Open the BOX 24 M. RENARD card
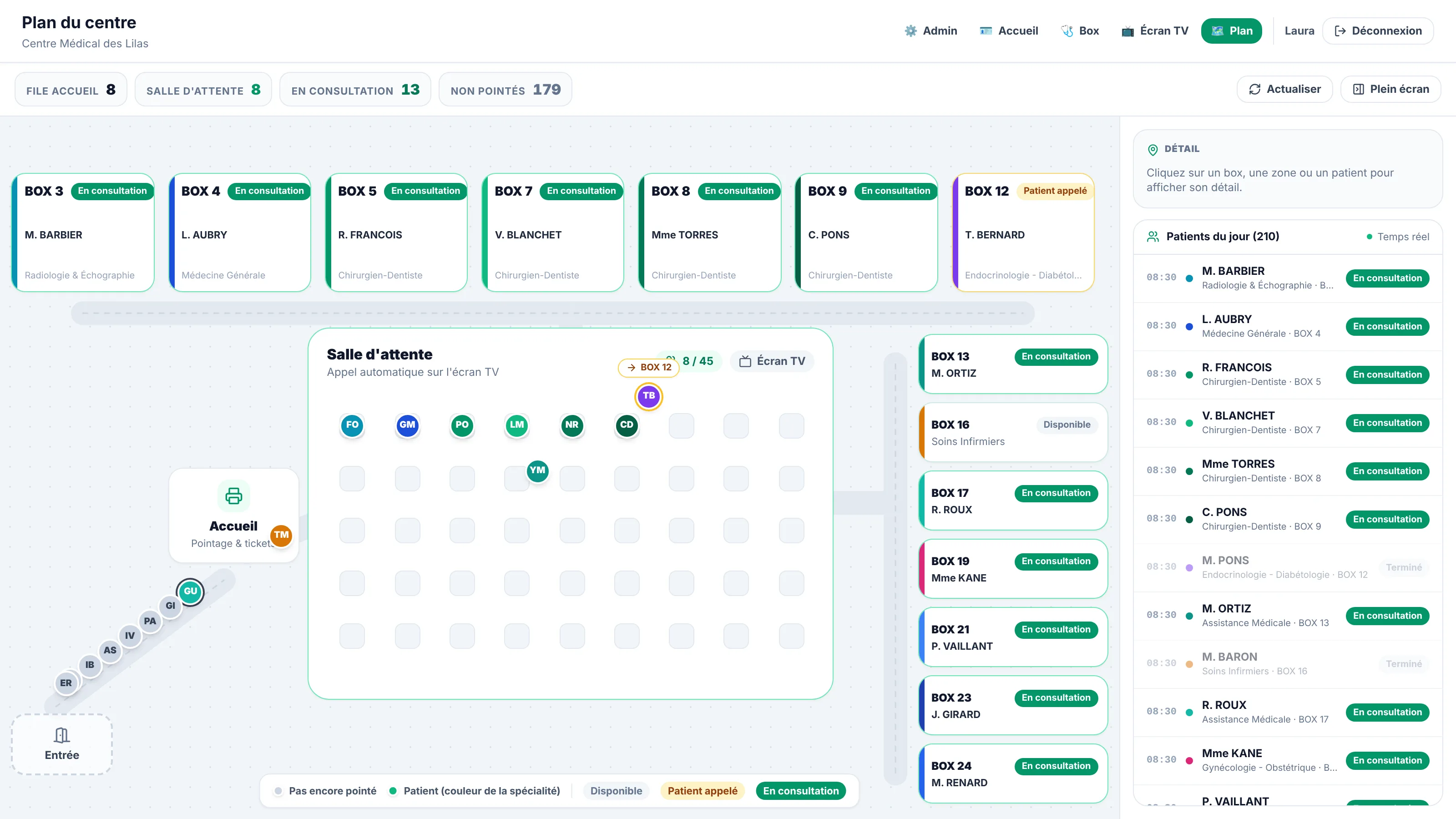 click(1013, 773)
